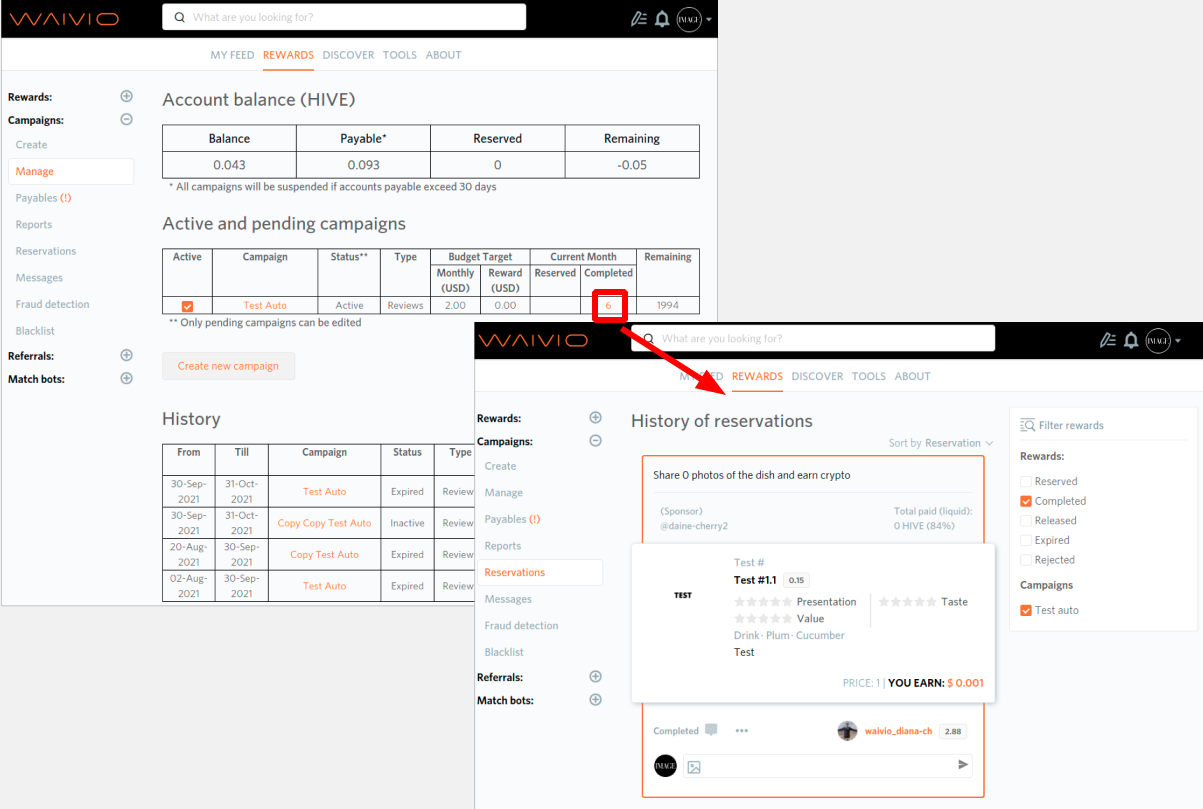The image size is (1203, 809).
Task: Open the Copy Copy Test Auto campaign
Action: (324, 523)
